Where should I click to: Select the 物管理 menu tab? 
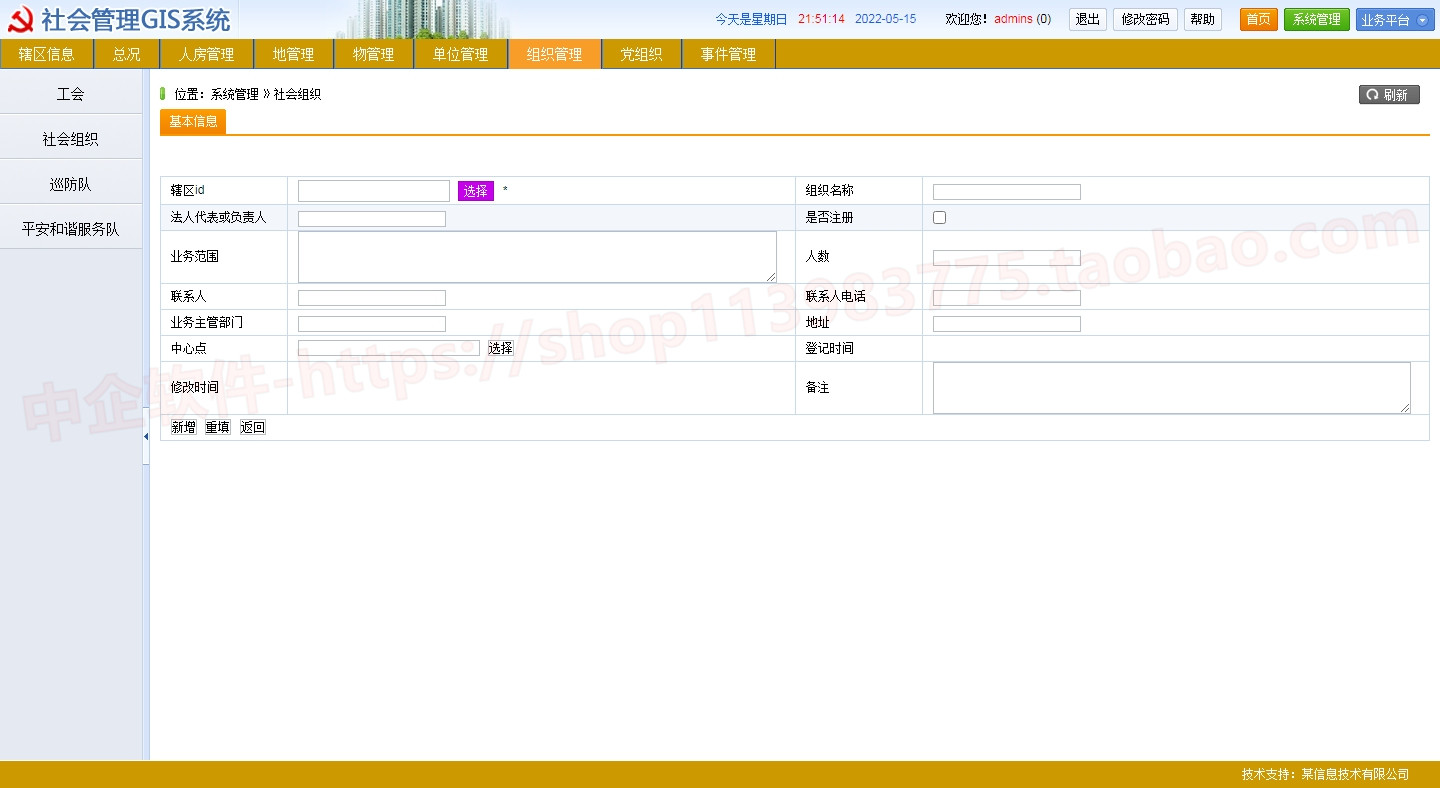click(374, 54)
